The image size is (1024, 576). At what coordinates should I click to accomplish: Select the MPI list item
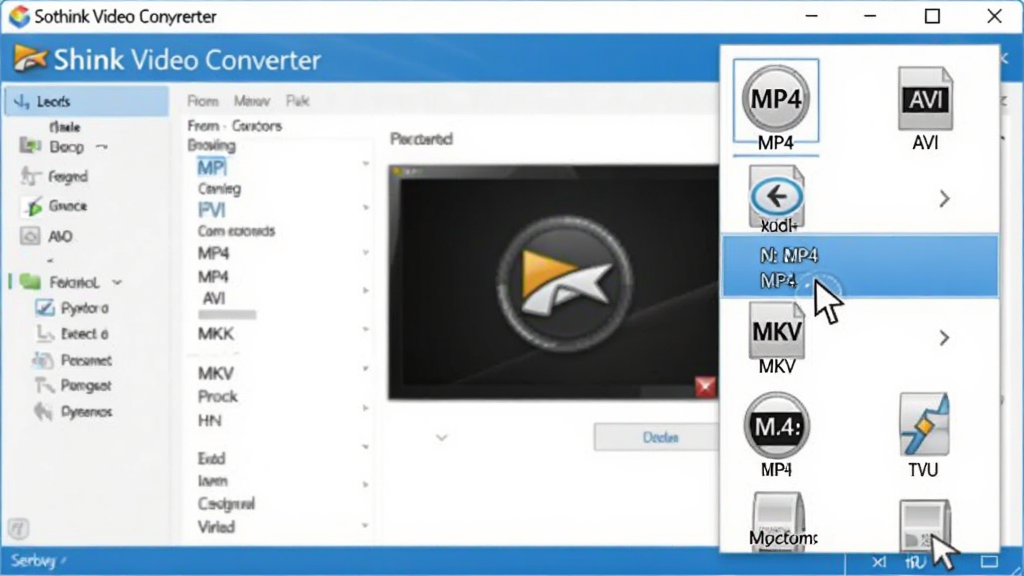212,168
